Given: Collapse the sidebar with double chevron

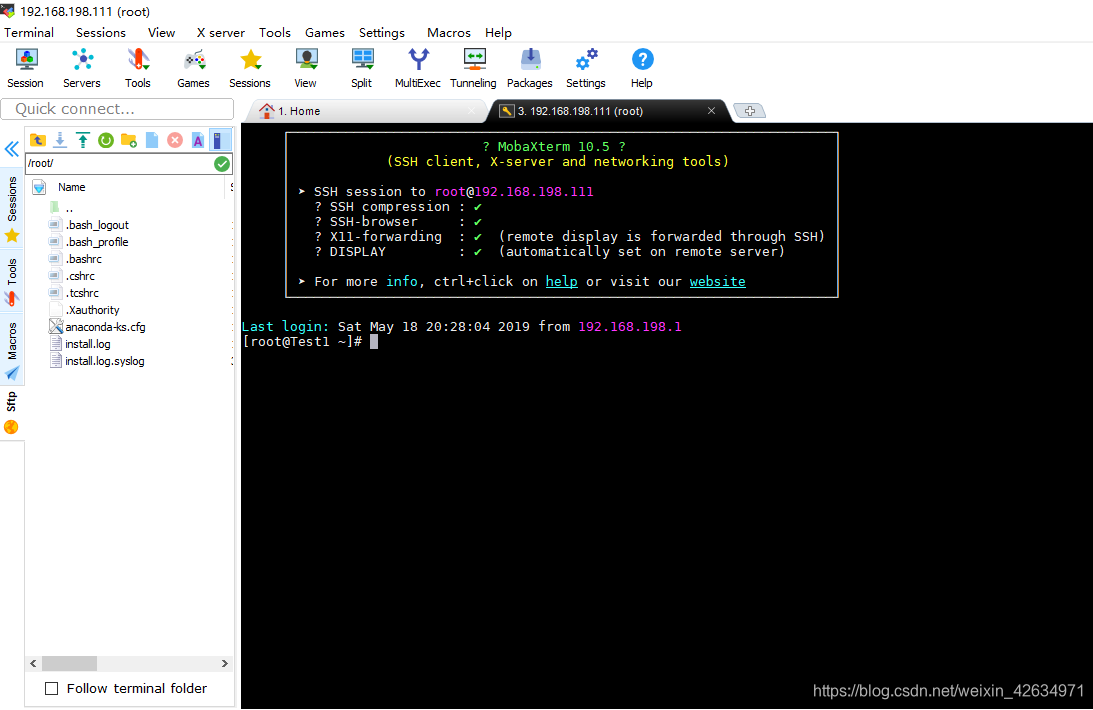Looking at the screenshot, I should click(x=12, y=149).
